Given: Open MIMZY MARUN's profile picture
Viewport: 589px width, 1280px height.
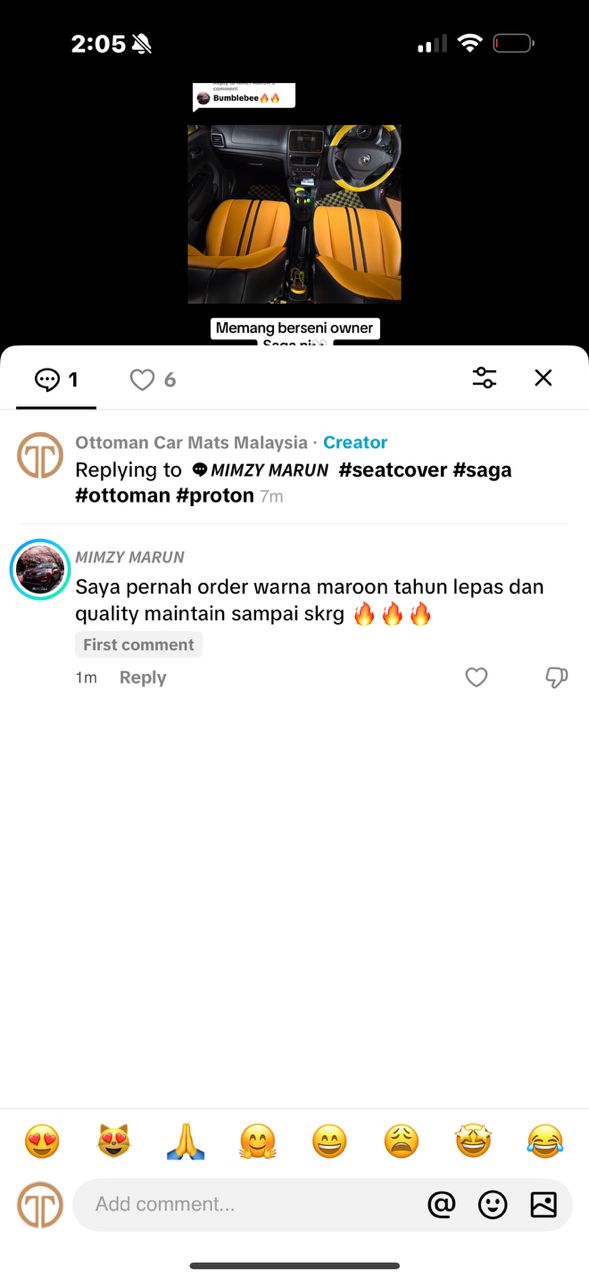Looking at the screenshot, I should [x=40, y=570].
